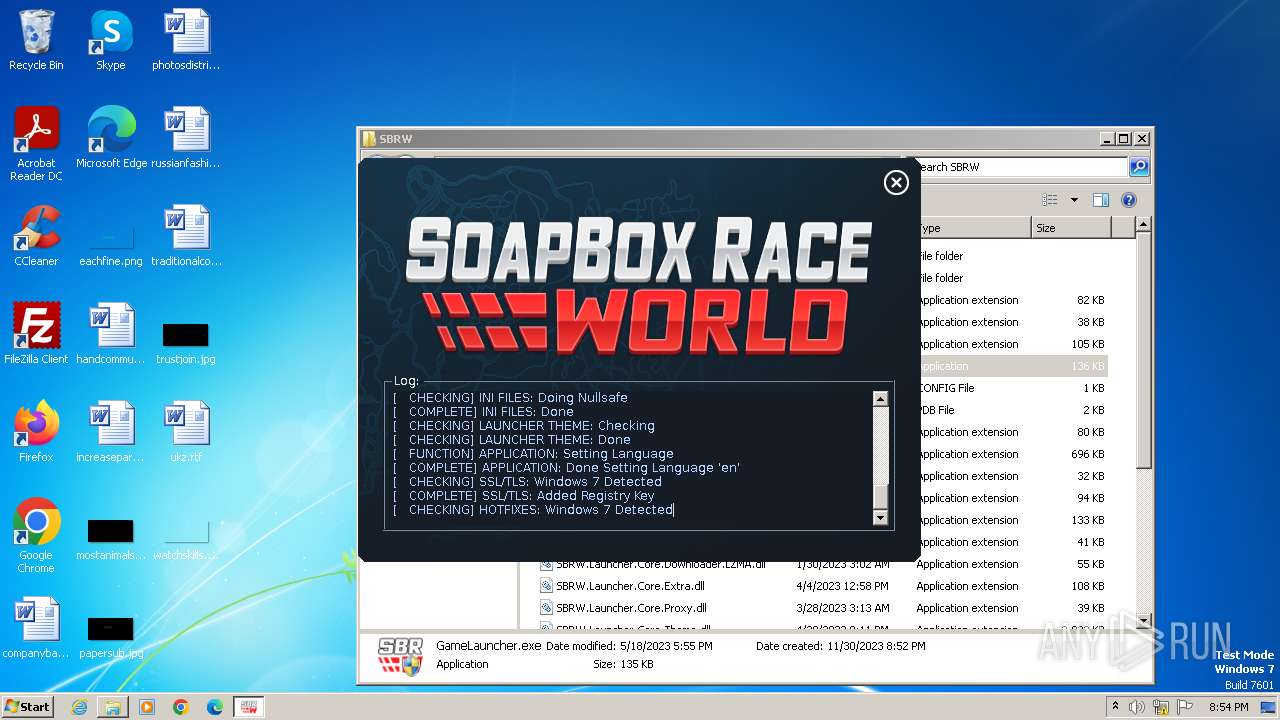Screen dimensions: 1280x720
Task: Launch Acrobat Reader DC desktop shortcut
Action: [36, 145]
